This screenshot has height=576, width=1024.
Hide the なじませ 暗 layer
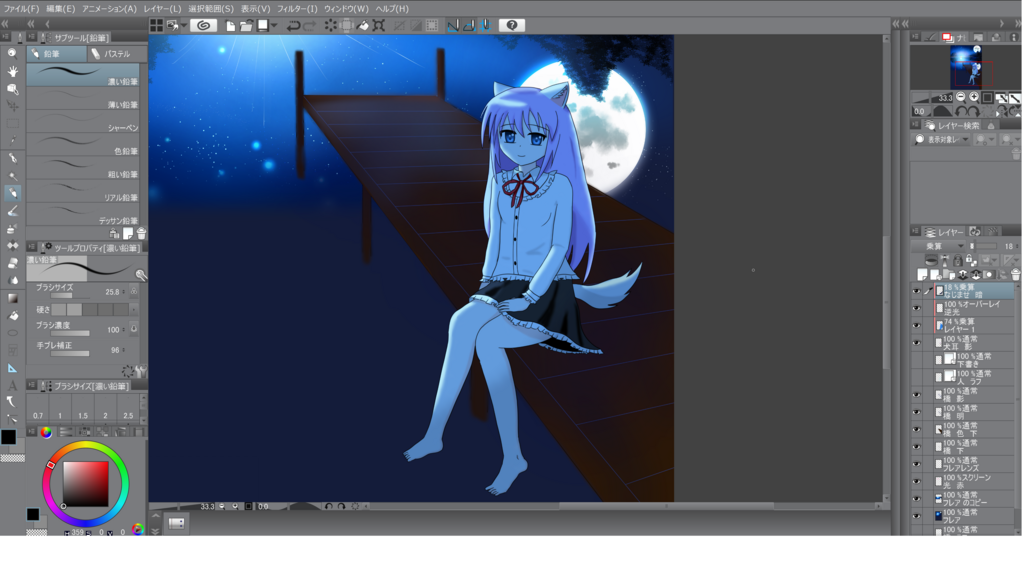point(916,291)
